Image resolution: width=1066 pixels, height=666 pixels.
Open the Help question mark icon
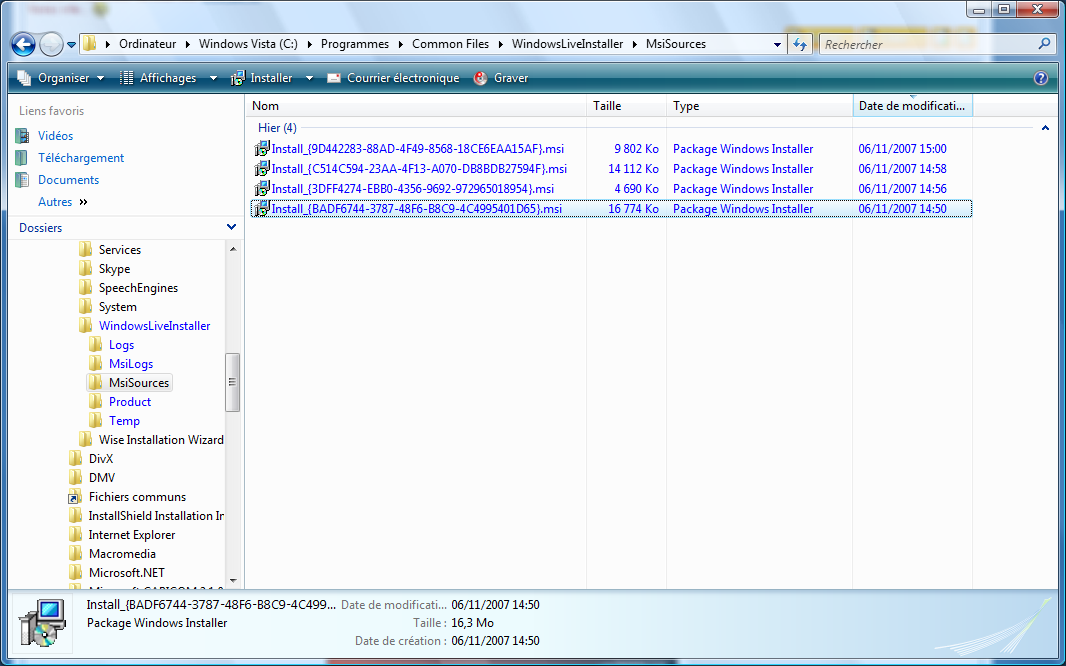(1041, 78)
